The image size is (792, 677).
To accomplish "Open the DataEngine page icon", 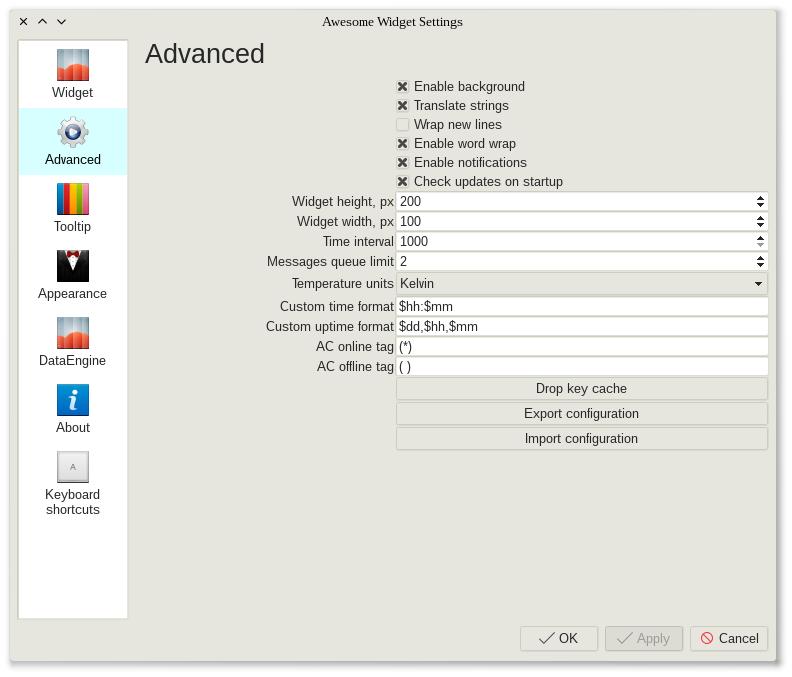I will [73, 333].
